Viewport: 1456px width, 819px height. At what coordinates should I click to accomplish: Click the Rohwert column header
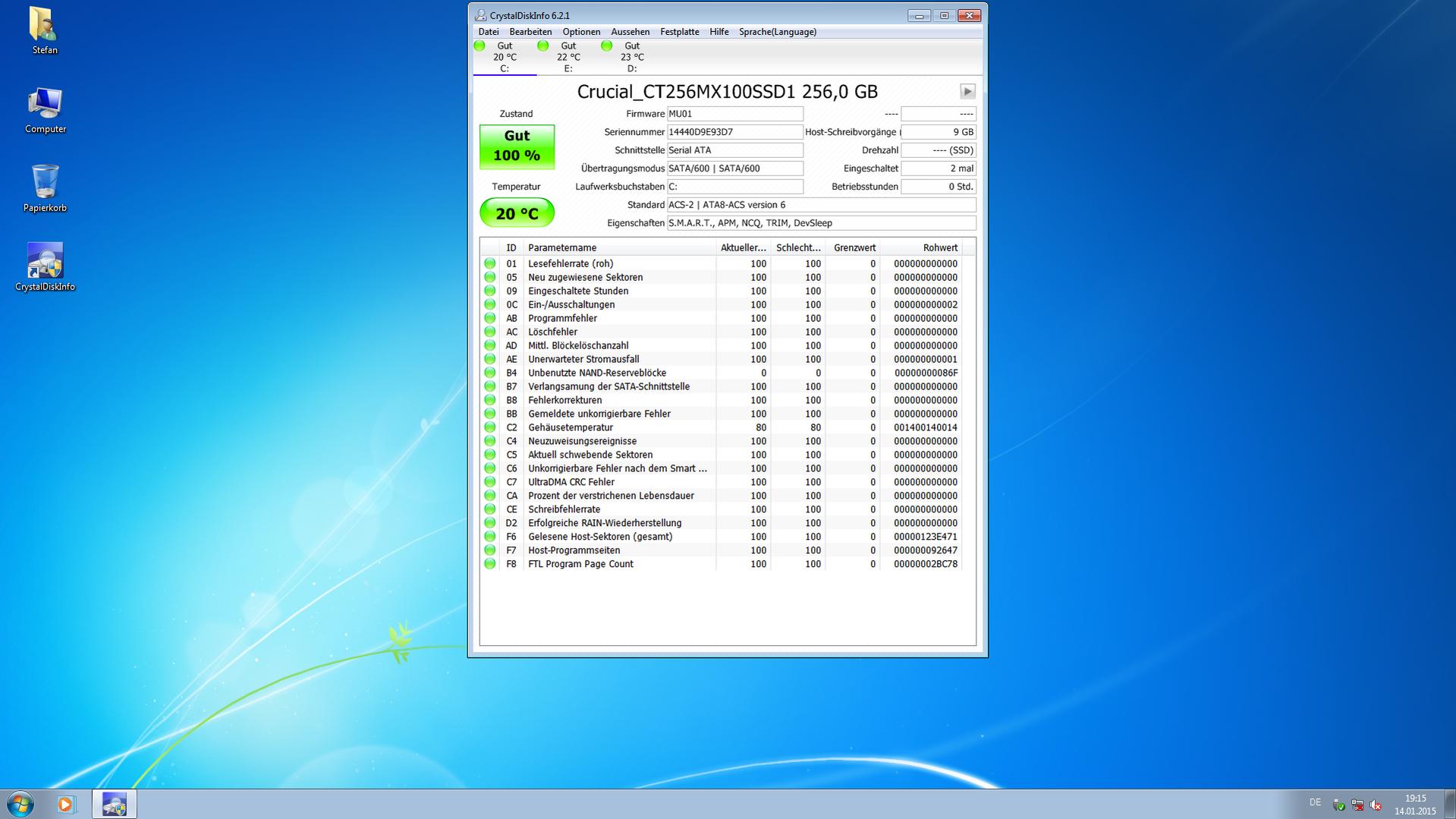coord(920,247)
